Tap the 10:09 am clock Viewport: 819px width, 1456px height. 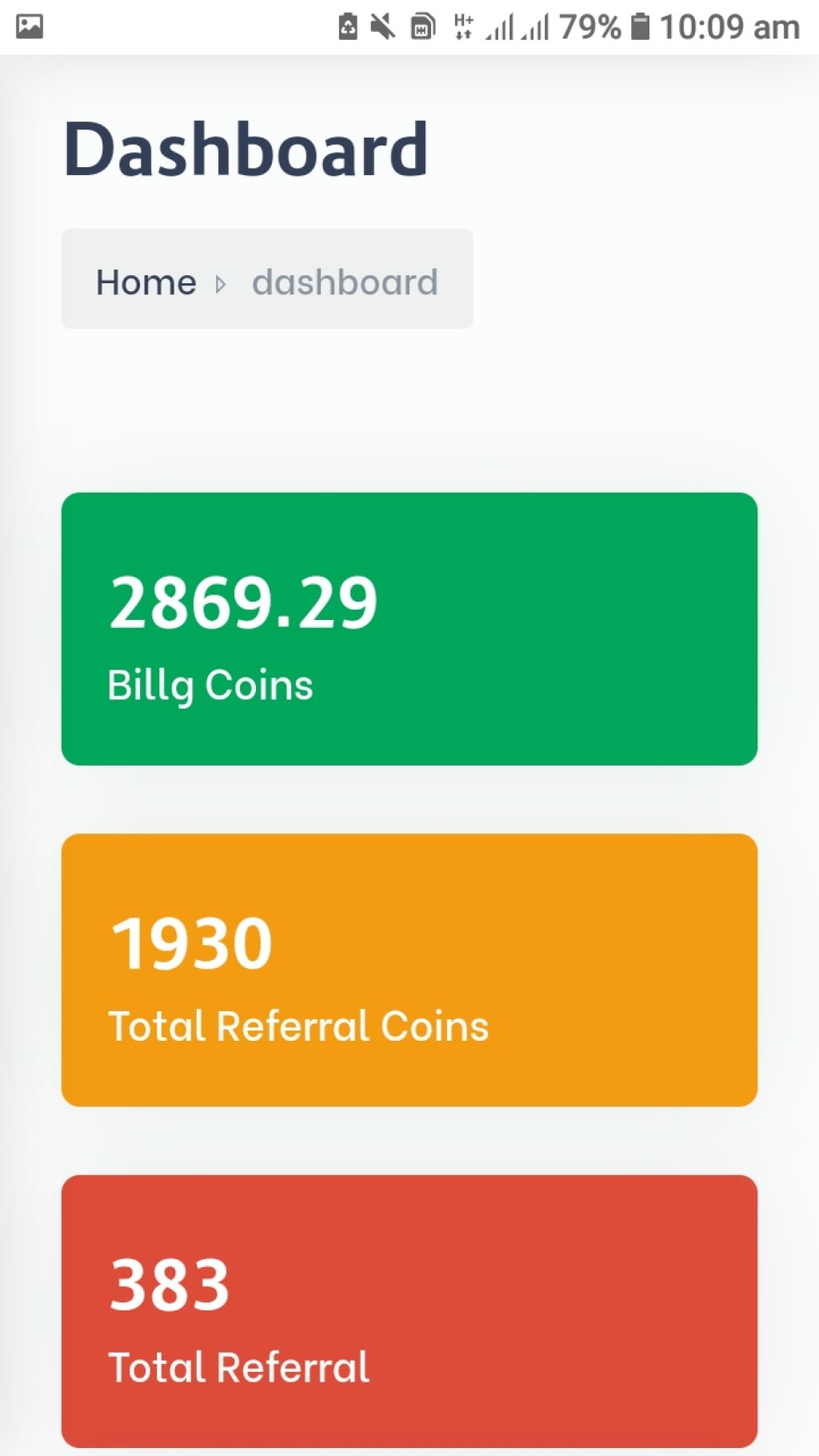pos(729,27)
